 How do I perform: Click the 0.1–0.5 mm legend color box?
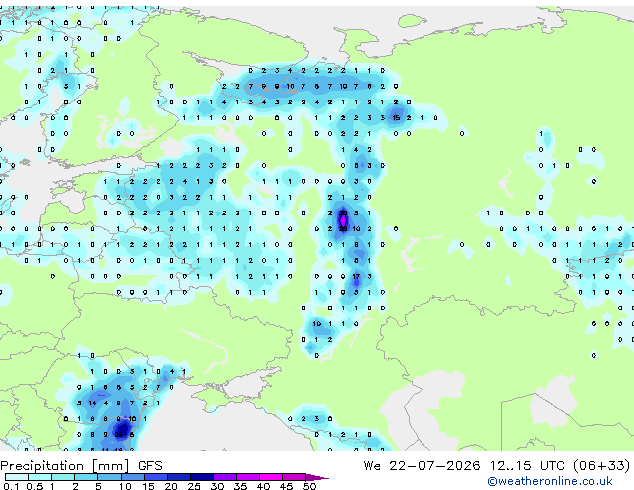[17, 477]
